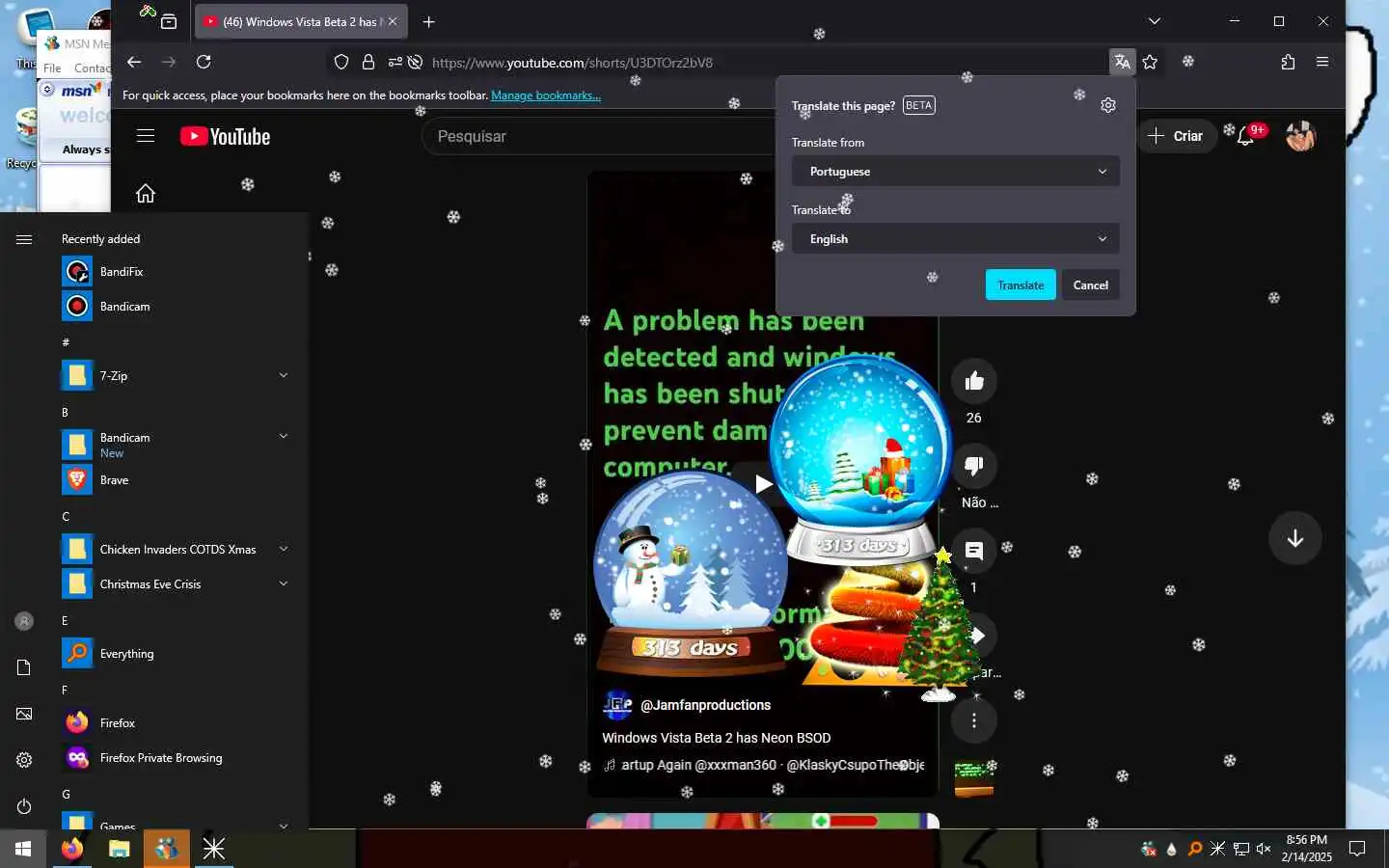Screen dimensions: 1389x868
Task: Open the YouTube account avatar menu
Action: tap(1300, 136)
